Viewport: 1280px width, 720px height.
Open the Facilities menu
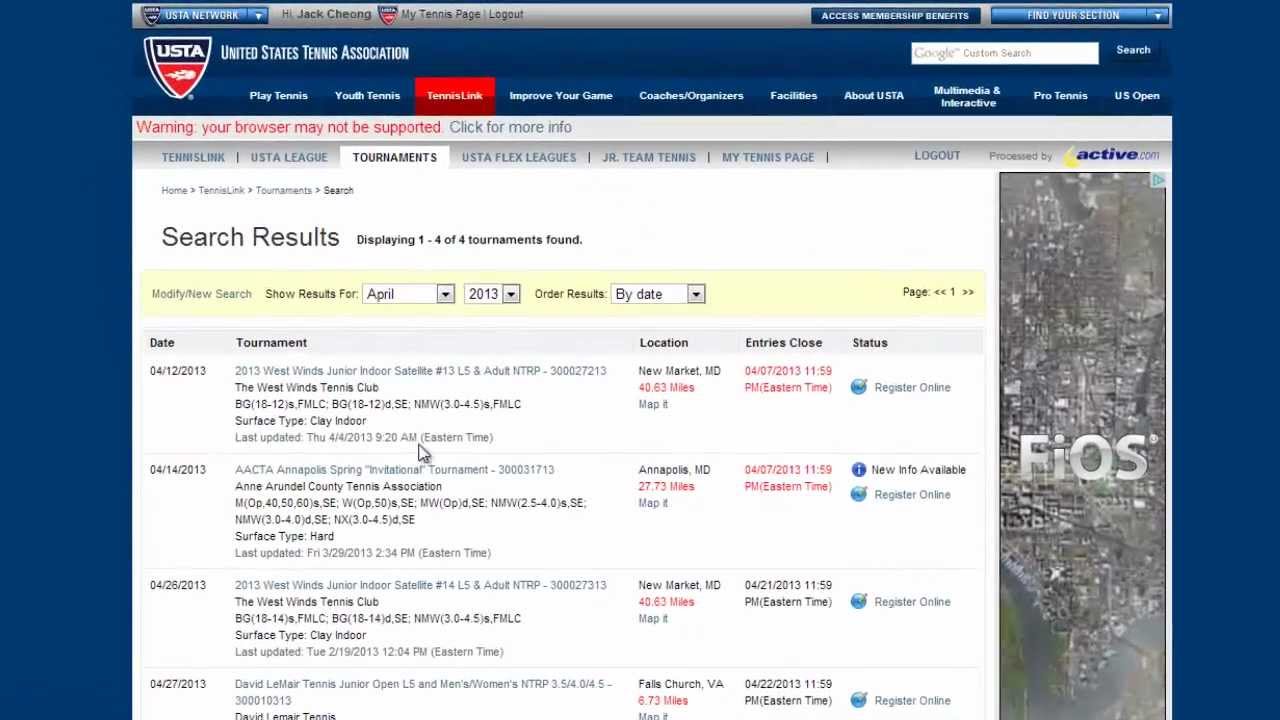coord(793,96)
